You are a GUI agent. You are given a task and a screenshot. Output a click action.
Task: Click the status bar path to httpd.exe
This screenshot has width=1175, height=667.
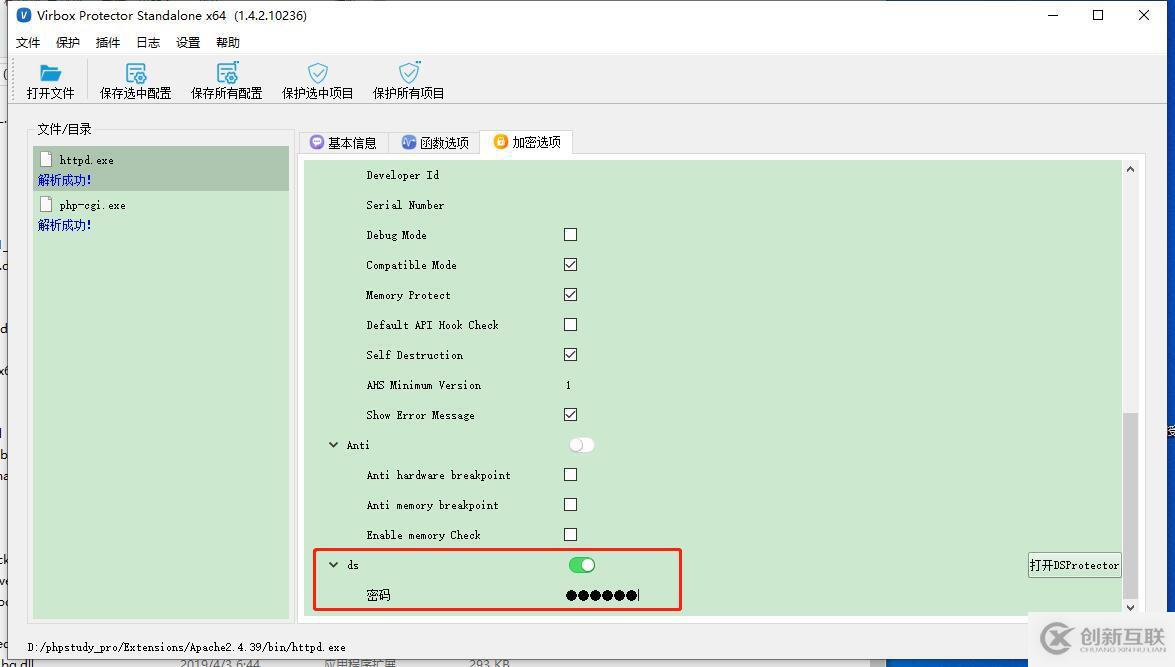[187, 648]
